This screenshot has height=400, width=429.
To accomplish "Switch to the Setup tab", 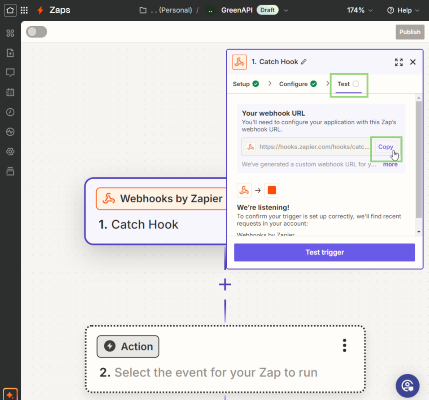I will pyautogui.click(x=246, y=84).
